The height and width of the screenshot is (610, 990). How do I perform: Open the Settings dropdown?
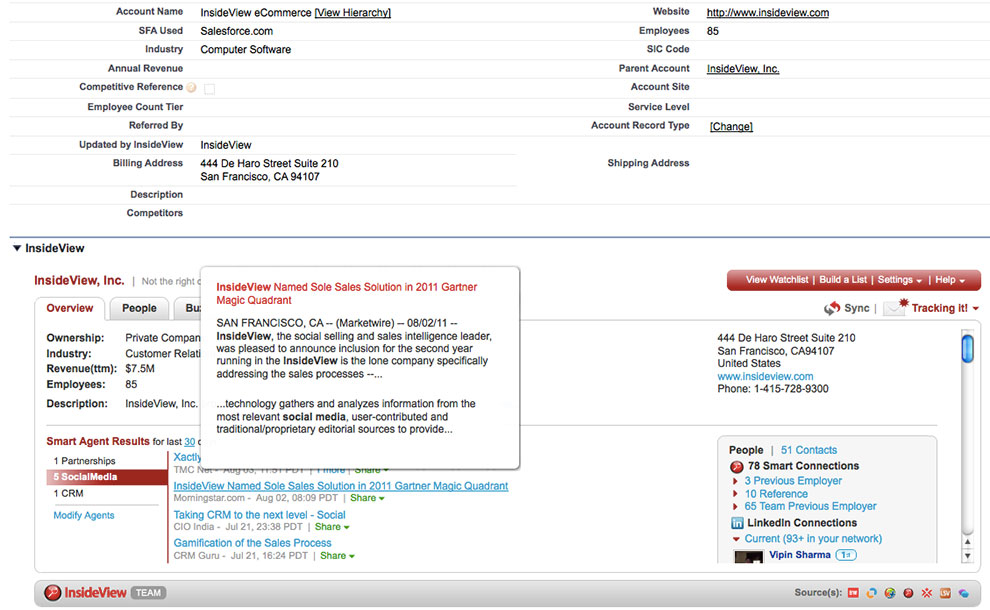tap(900, 280)
